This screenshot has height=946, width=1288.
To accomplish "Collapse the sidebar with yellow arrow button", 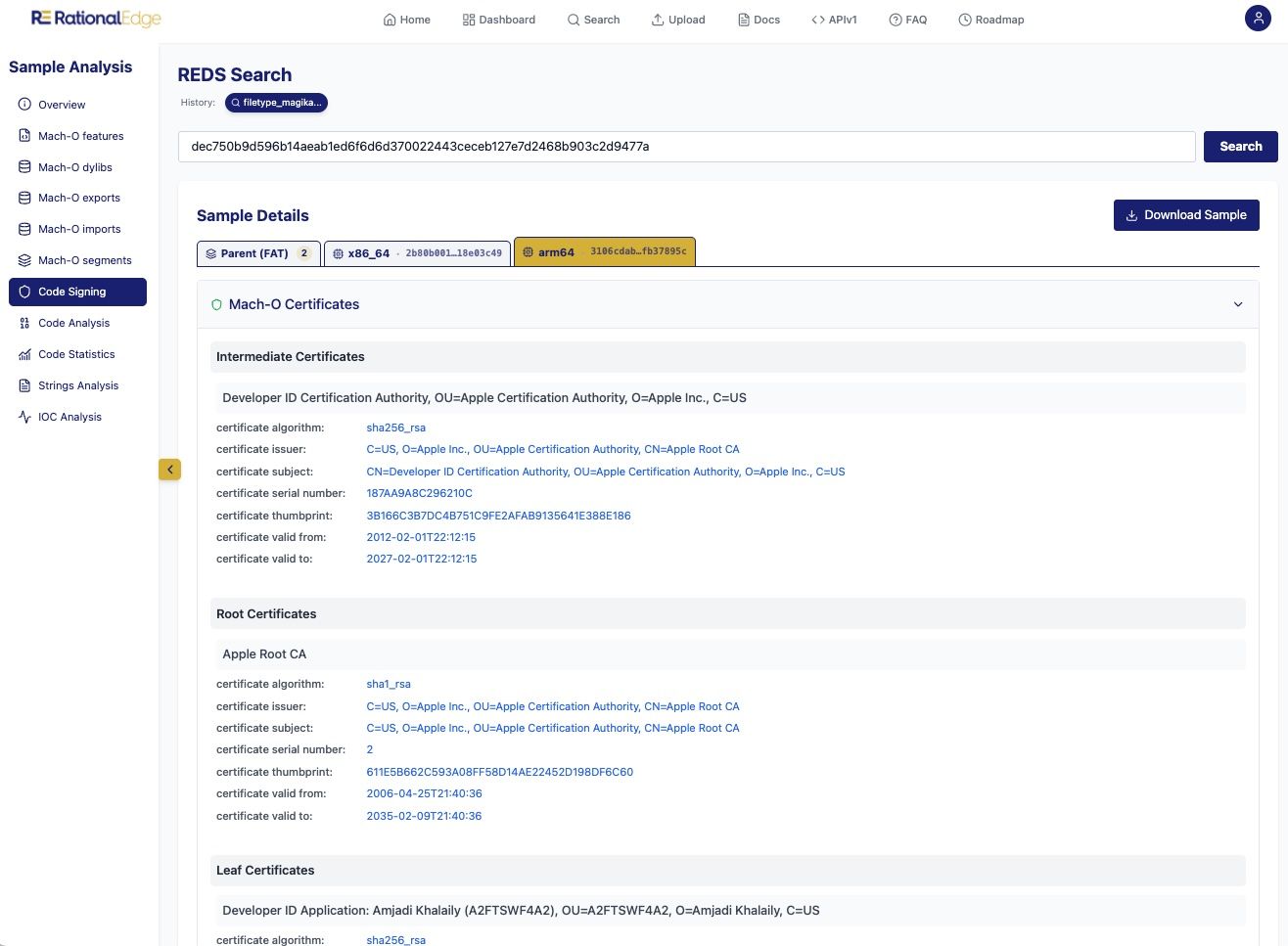I will click(169, 470).
